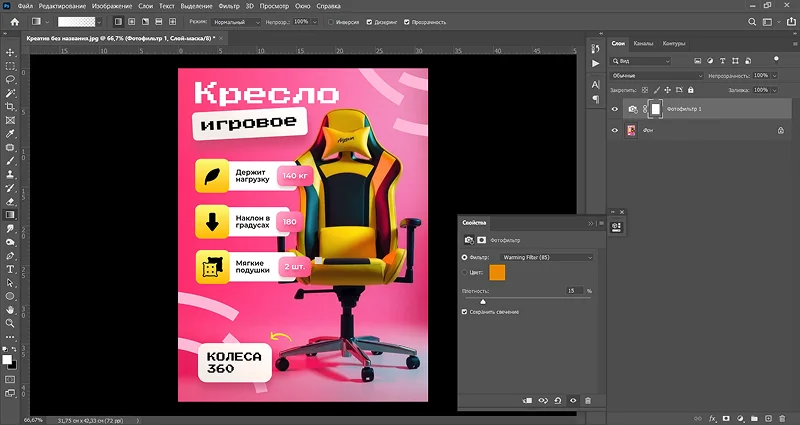This screenshot has width=800, height=425.
Task: Select the Magic Wand tool
Action: click(10, 93)
